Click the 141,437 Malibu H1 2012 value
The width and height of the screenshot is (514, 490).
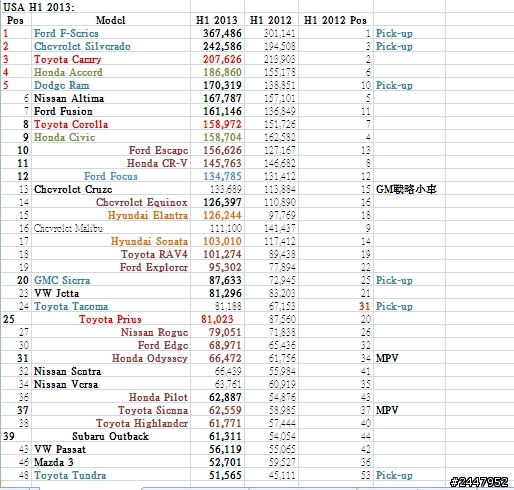pos(279,228)
